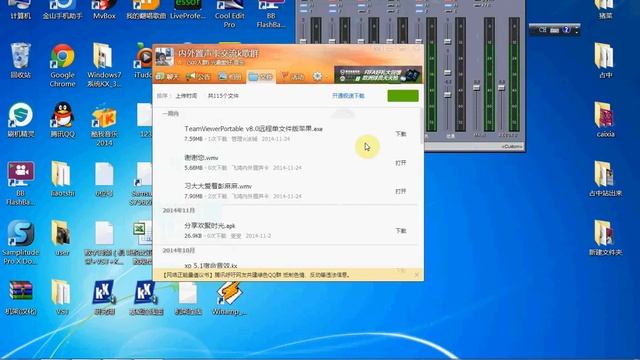Open the 新建文件夹 folder icon
Screen dimensions: 640x360
(605, 238)
